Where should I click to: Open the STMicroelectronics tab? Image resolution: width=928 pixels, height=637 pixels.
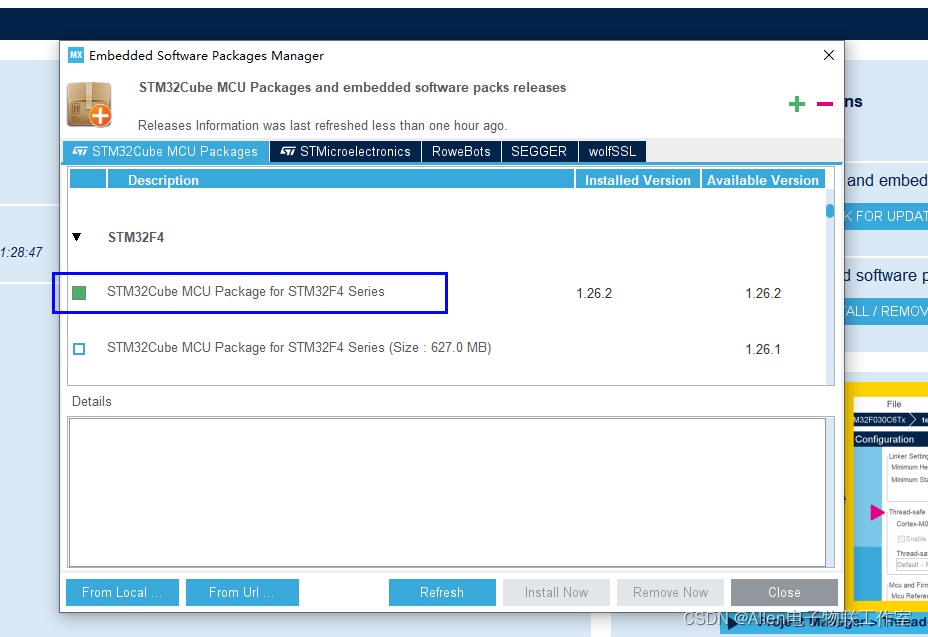pyautogui.click(x=346, y=152)
